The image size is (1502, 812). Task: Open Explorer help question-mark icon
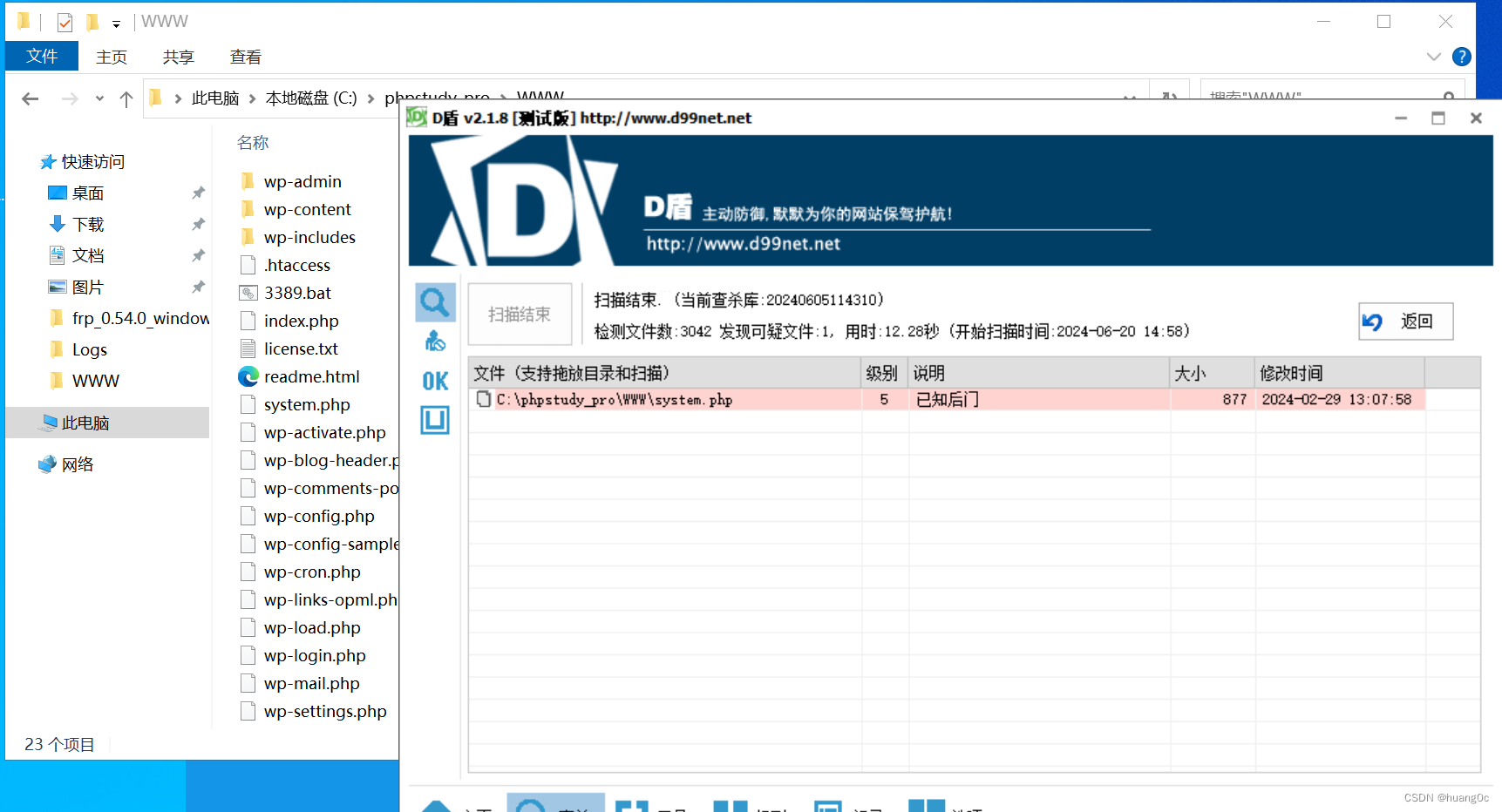coord(1462,57)
